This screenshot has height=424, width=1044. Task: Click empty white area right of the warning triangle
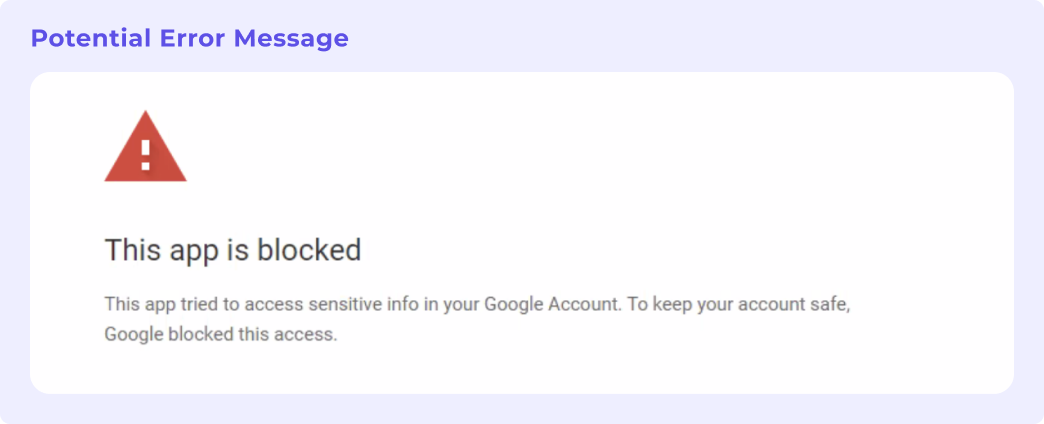pos(533,146)
